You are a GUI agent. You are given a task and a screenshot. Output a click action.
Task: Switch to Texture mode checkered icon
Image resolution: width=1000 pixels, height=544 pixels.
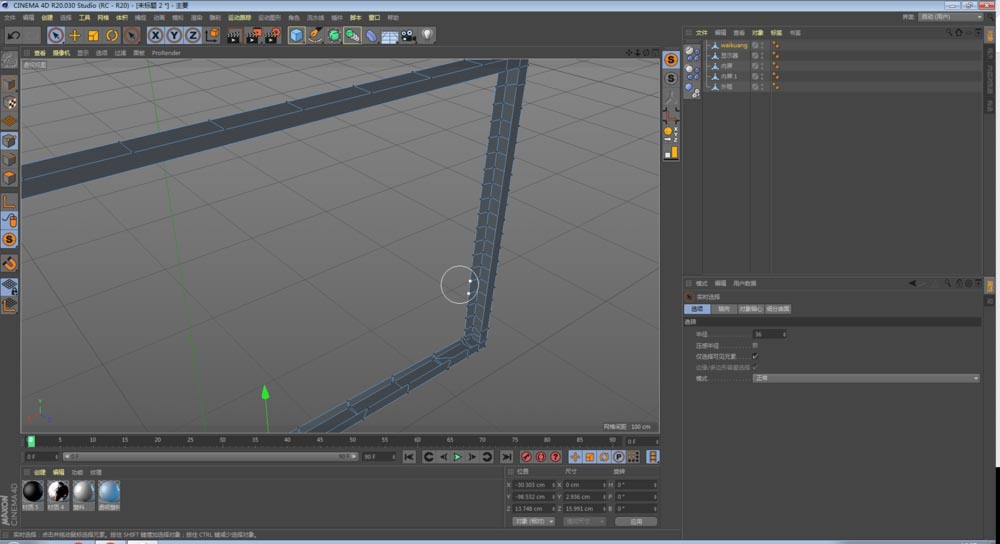[x=10, y=103]
